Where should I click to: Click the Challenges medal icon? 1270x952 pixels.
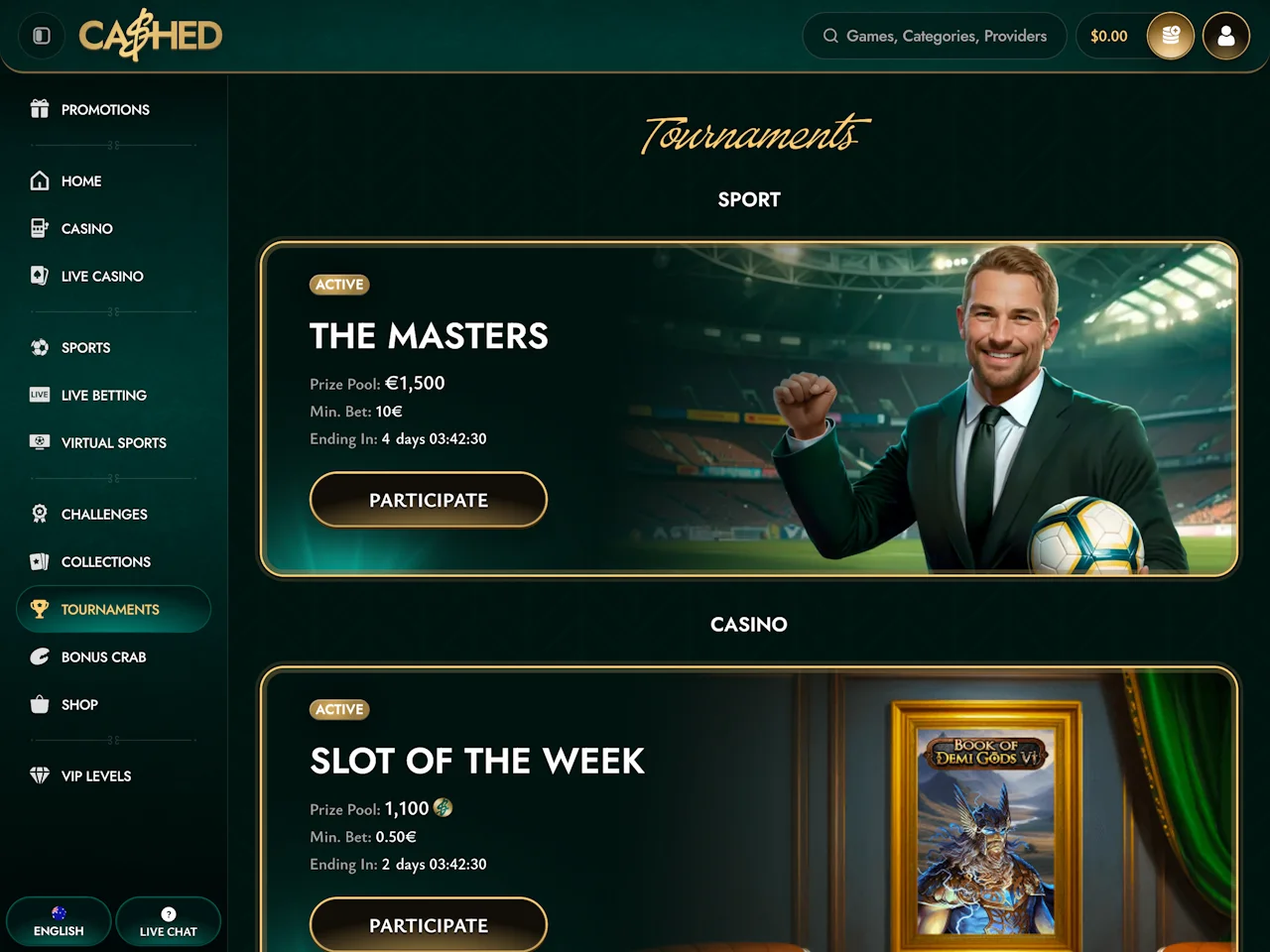(x=40, y=514)
